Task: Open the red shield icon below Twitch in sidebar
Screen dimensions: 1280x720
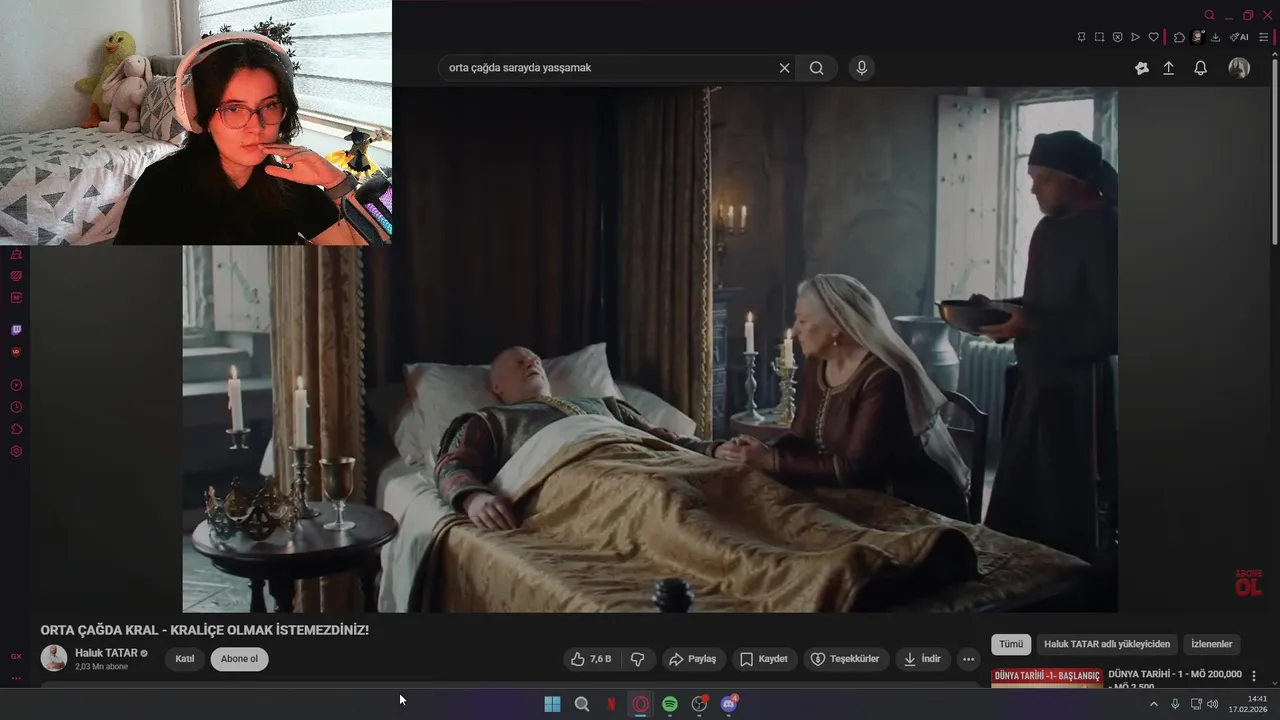Action: 16,352
